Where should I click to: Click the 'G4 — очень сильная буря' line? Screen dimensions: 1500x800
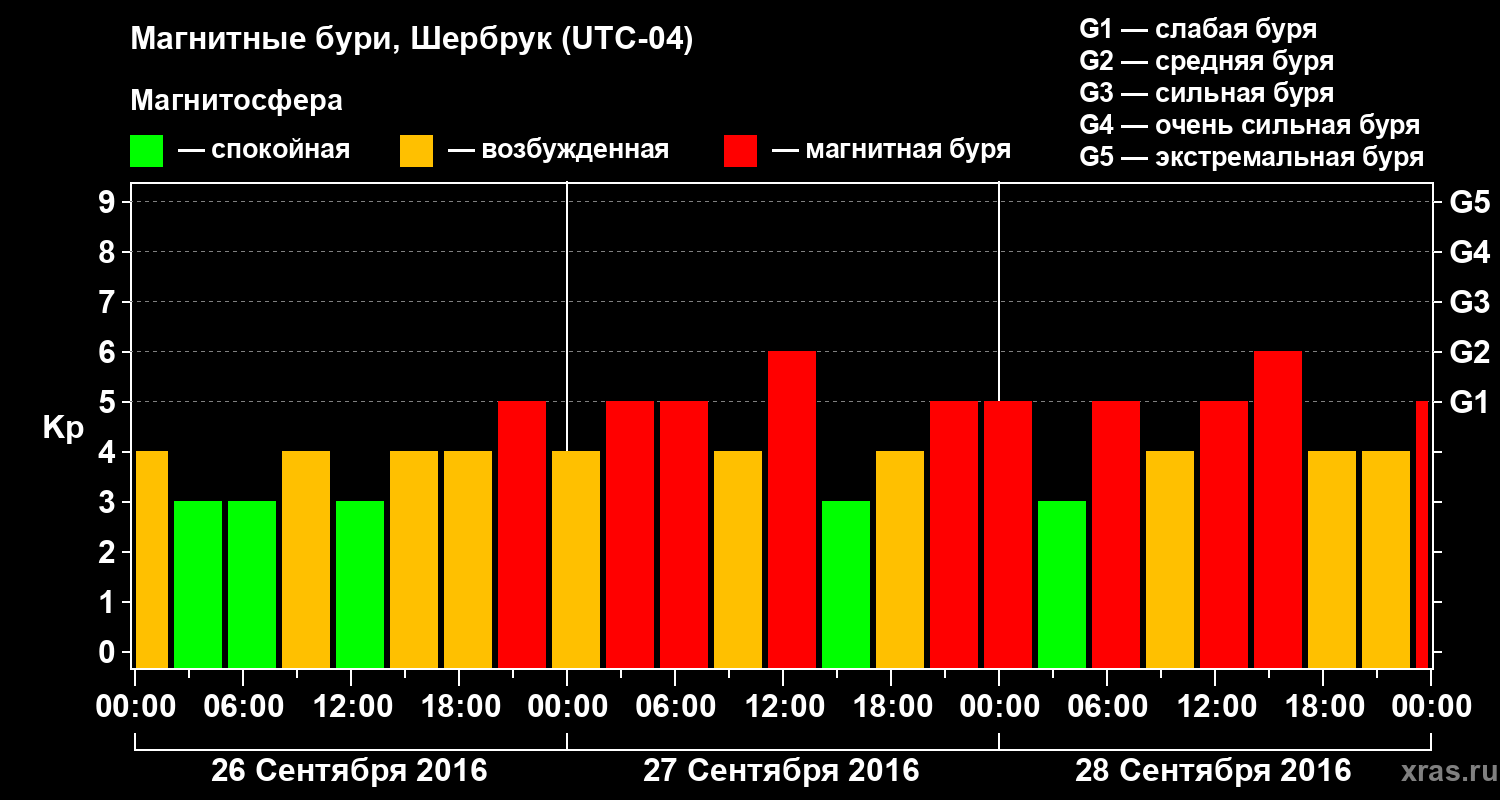click(x=1250, y=125)
